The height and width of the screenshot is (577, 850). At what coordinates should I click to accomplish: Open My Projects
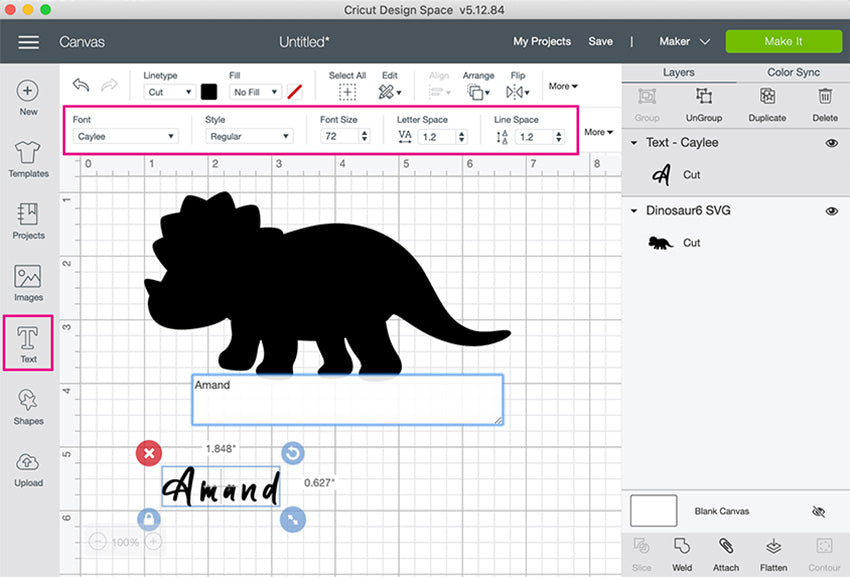click(x=542, y=42)
